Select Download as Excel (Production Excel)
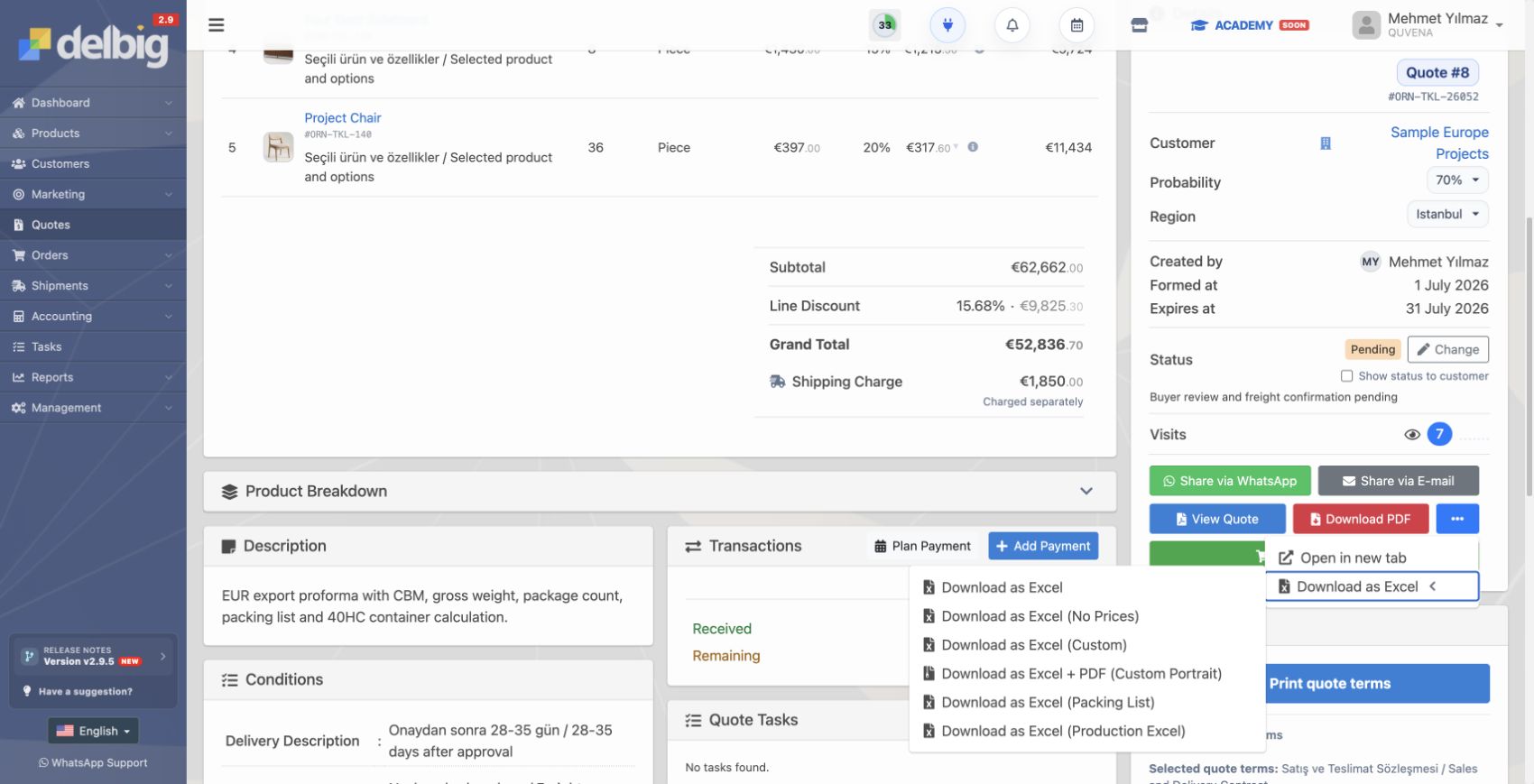 click(1086, 732)
